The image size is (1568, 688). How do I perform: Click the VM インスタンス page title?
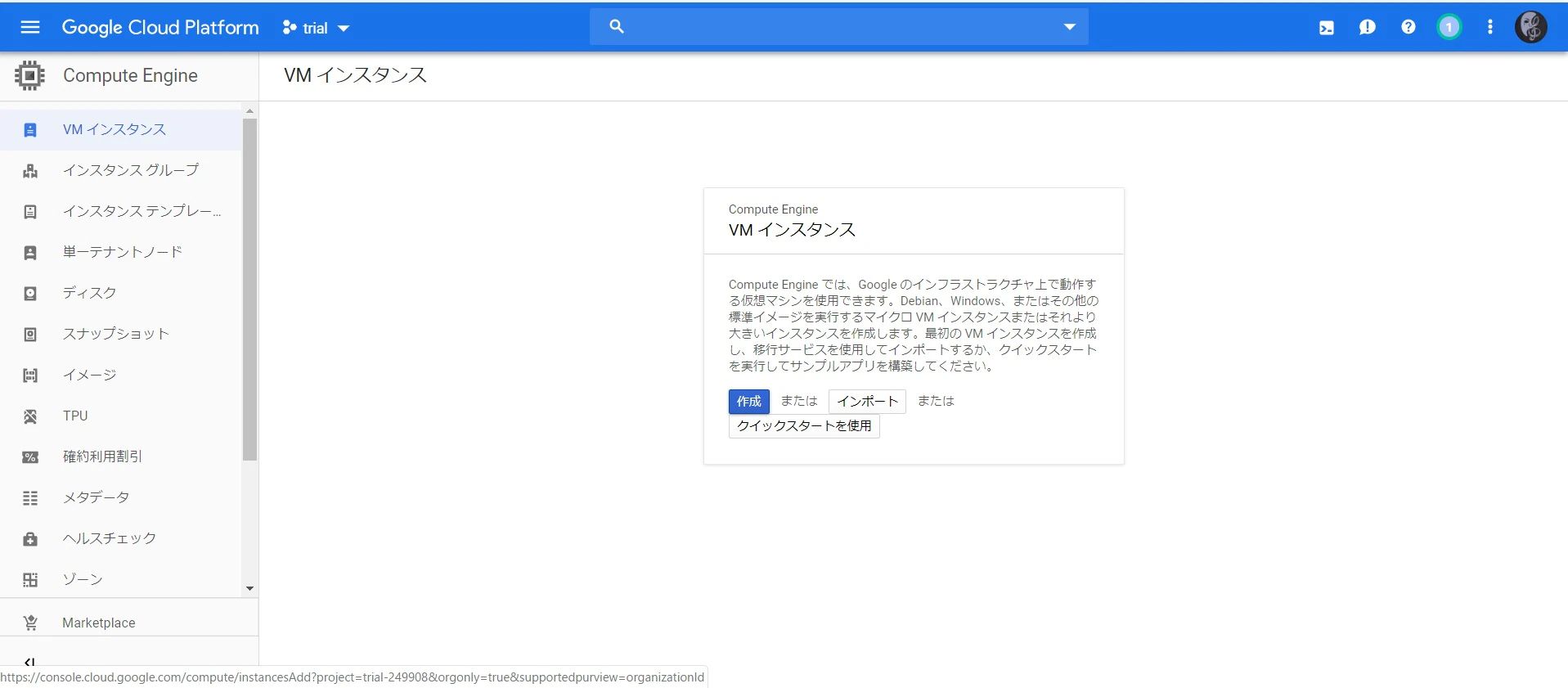(x=355, y=75)
